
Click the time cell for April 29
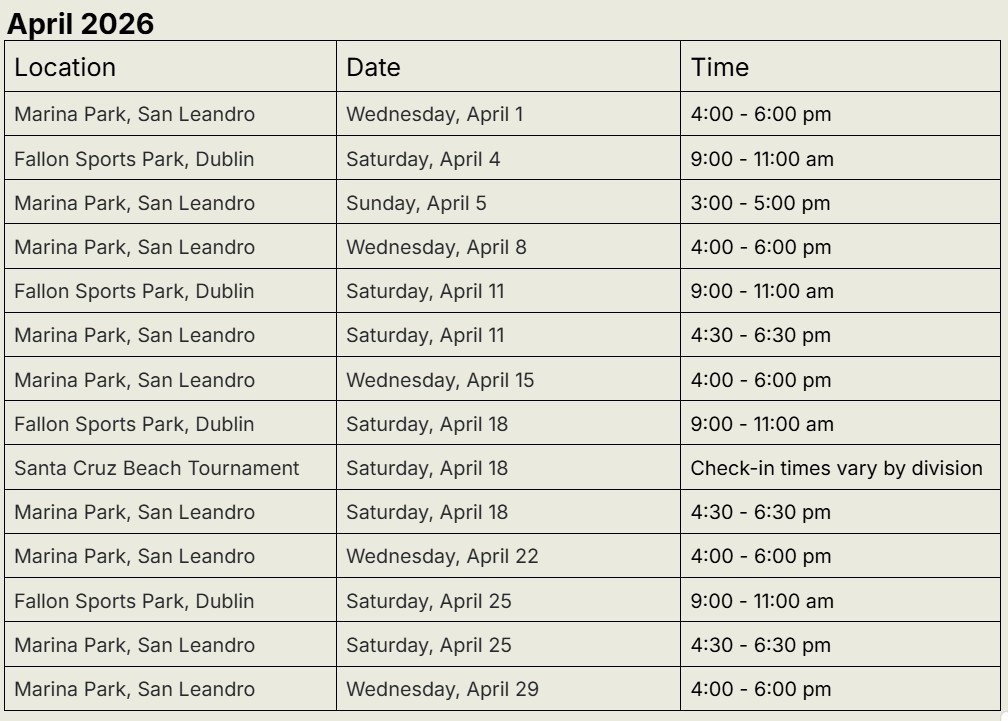[x=760, y=689]
